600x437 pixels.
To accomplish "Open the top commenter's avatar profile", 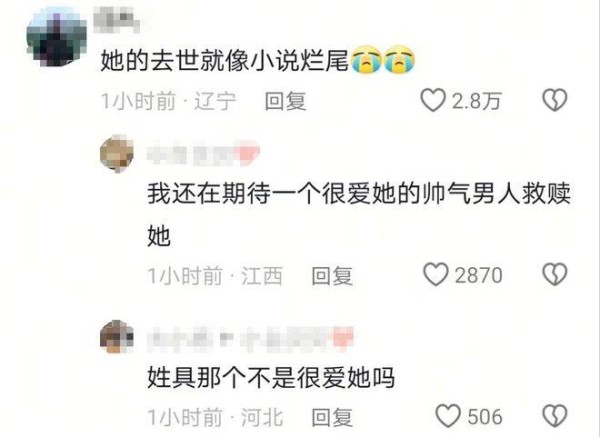I will pos(57,37).
